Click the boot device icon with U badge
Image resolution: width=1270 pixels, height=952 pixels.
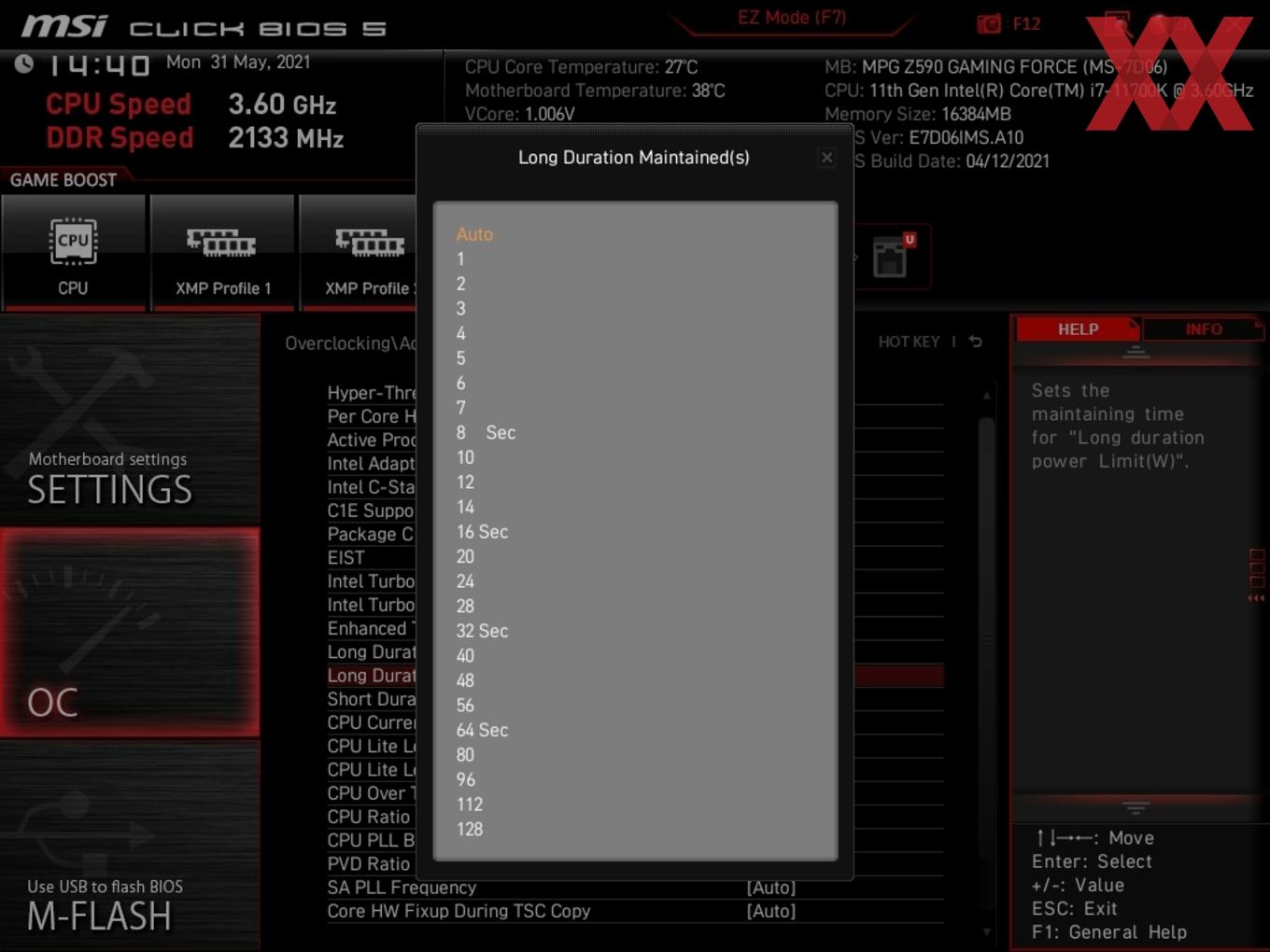pos(893,256)
